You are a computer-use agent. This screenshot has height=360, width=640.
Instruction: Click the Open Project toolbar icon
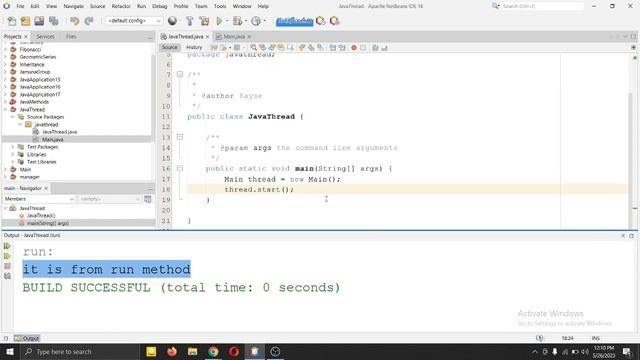[39, 21]
